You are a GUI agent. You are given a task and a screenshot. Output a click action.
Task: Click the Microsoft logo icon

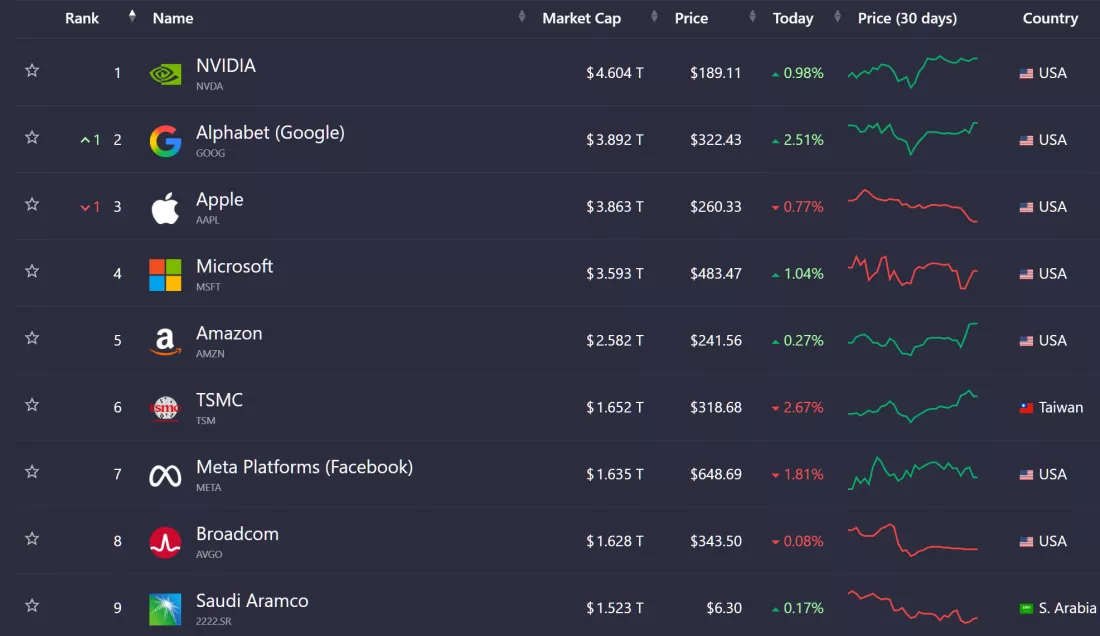click(165, 275)
